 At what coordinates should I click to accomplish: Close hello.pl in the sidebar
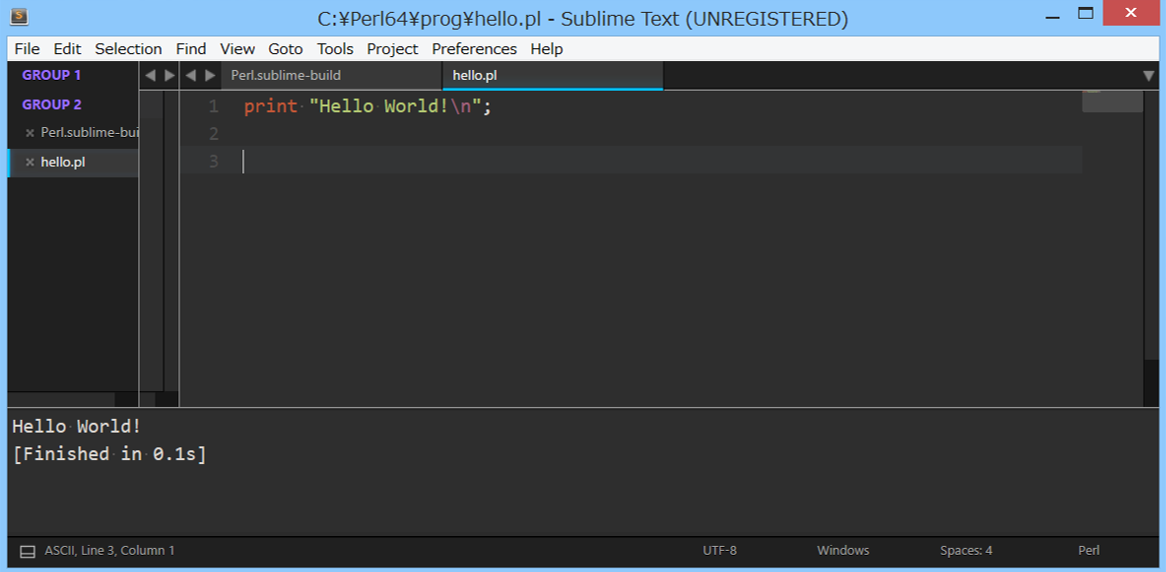30,162
